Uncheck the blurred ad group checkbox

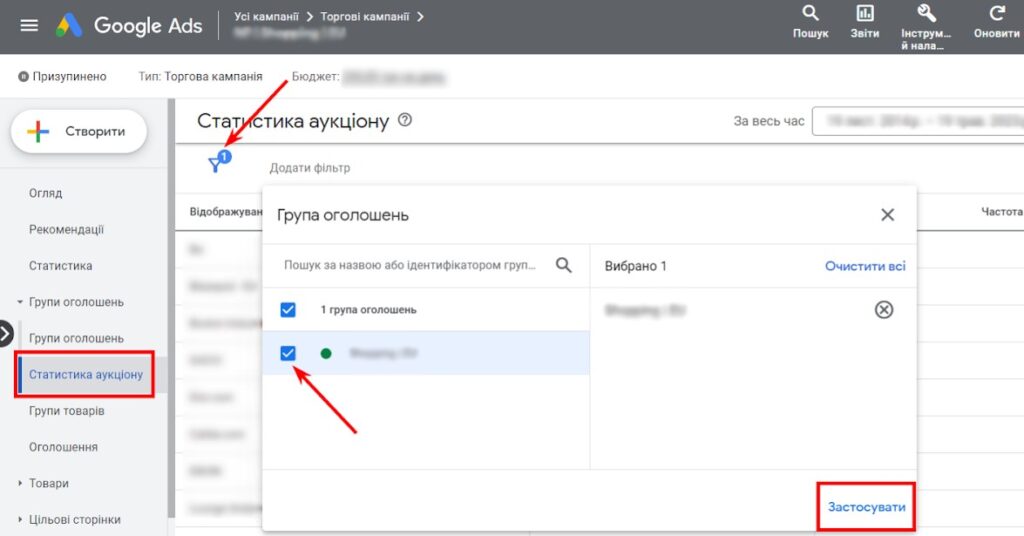coord(288,353)
